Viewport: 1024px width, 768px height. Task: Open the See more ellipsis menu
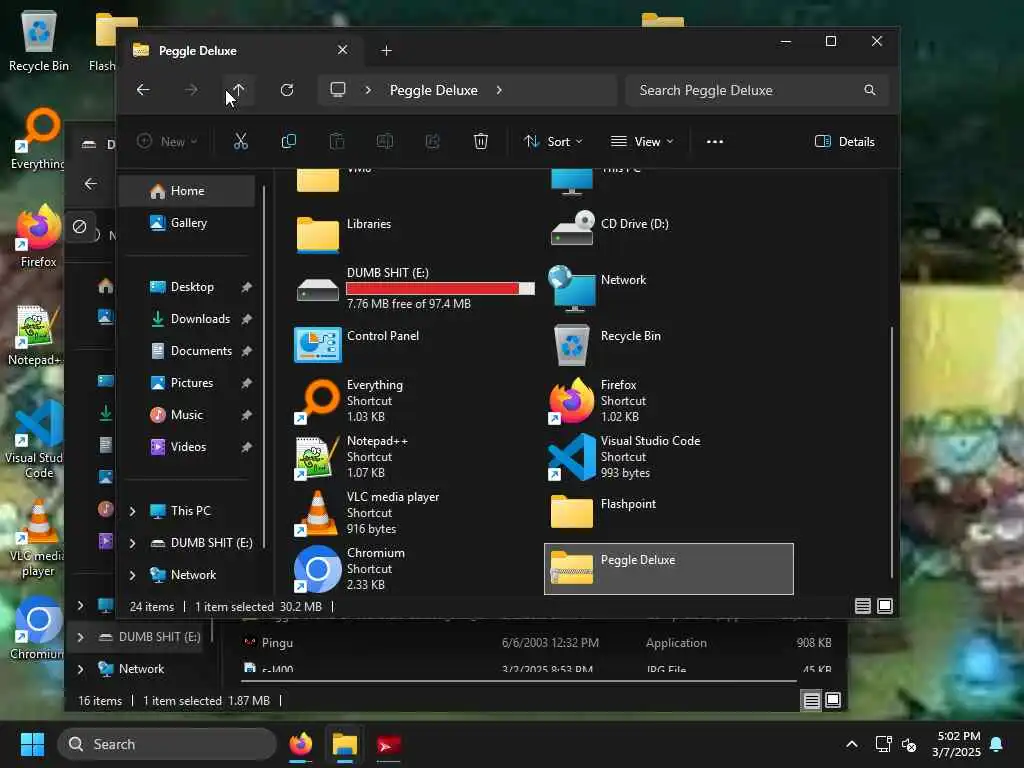click(x=714, y=141)
